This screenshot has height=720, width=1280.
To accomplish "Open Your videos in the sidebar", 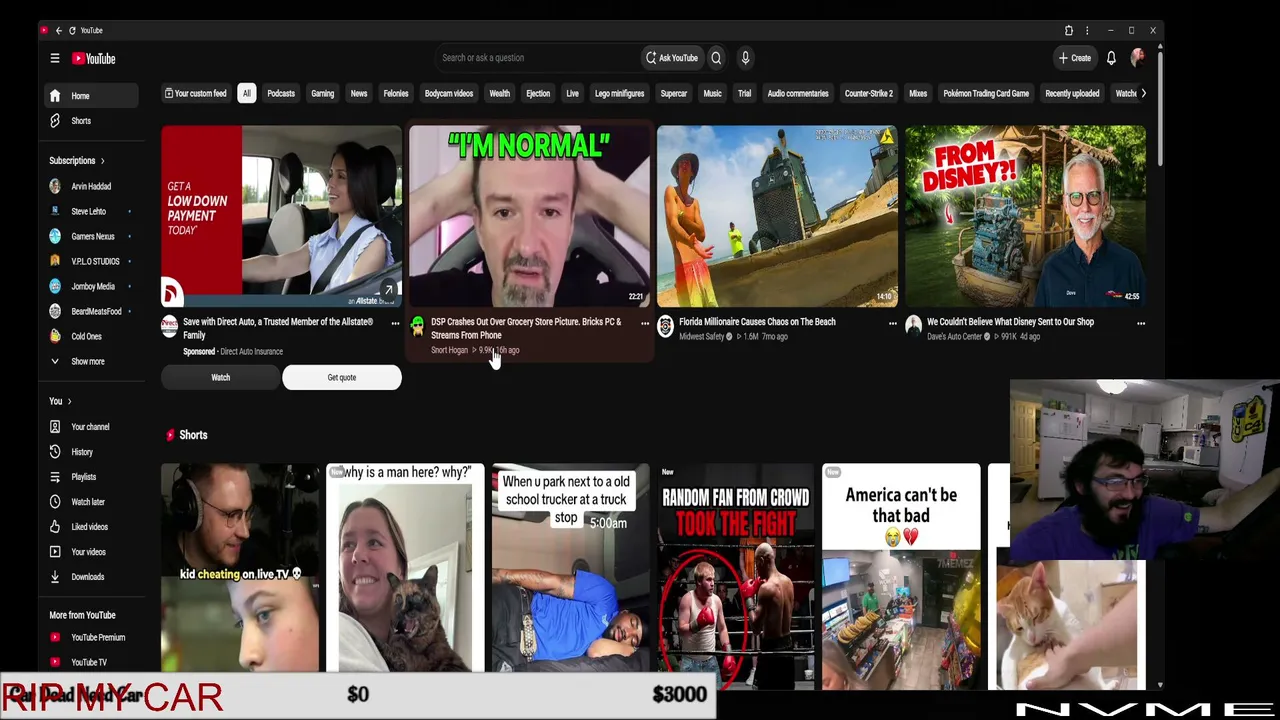I will coord(93,552).
